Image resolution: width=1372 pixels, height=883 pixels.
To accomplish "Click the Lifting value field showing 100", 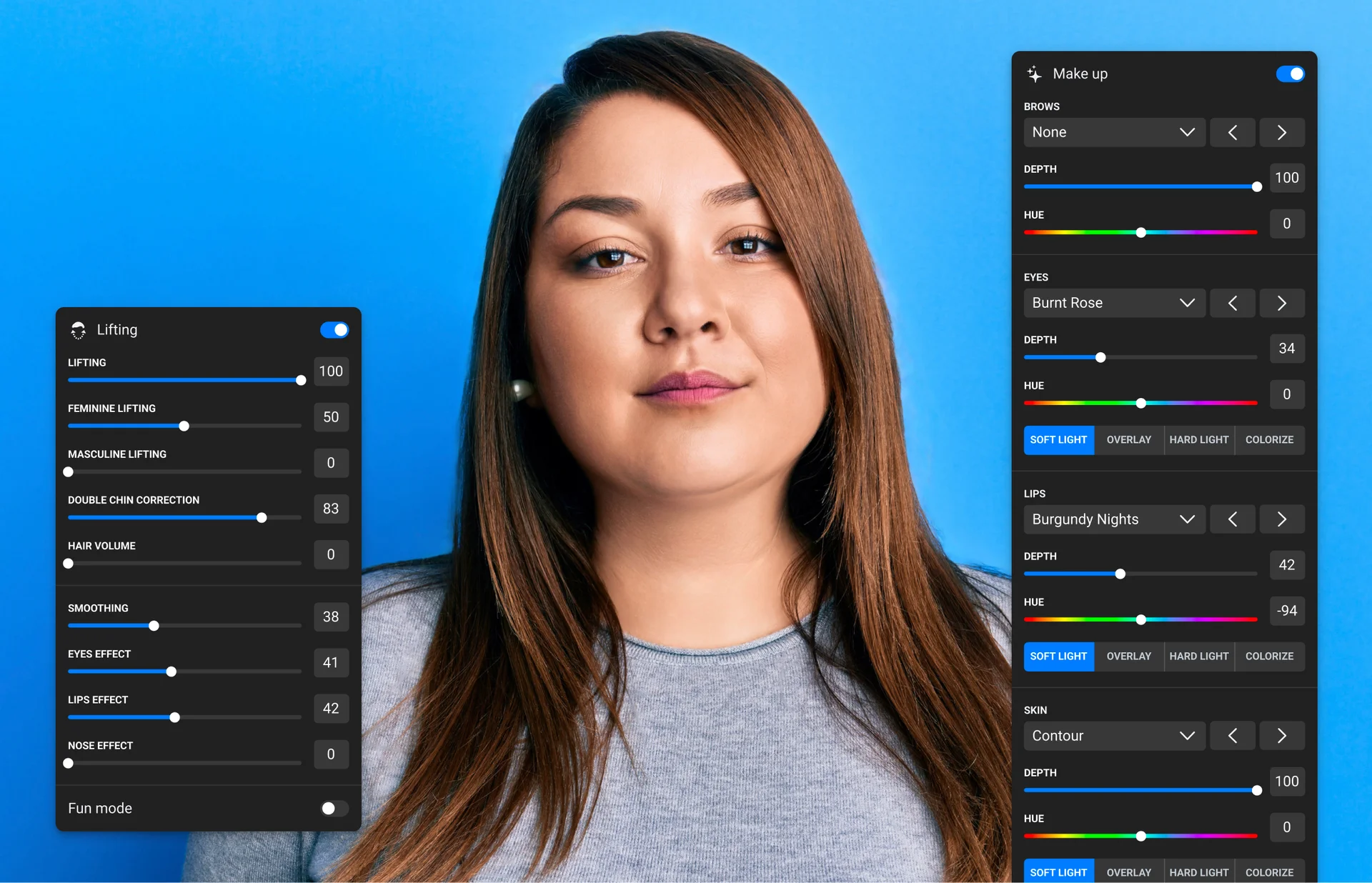I will 332,371.
